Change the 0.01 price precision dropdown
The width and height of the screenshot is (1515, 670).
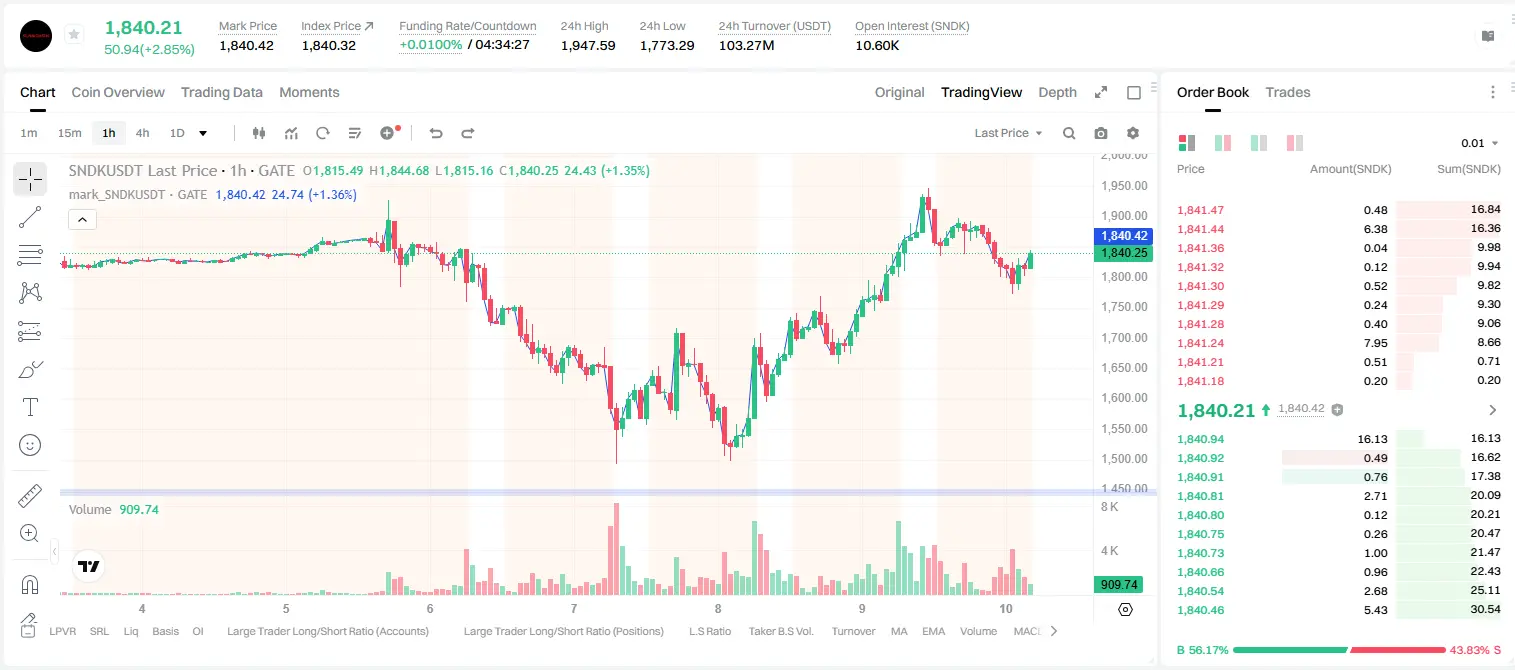coord(1480,143)
